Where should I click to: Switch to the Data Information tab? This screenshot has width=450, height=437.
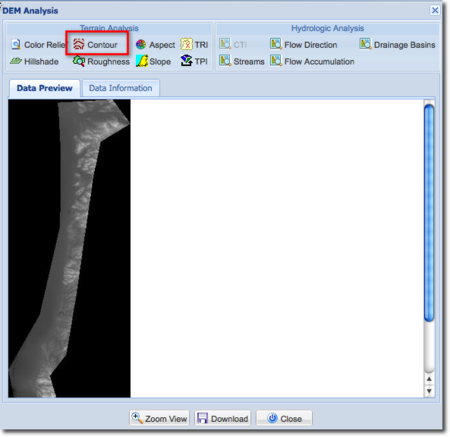121,88
